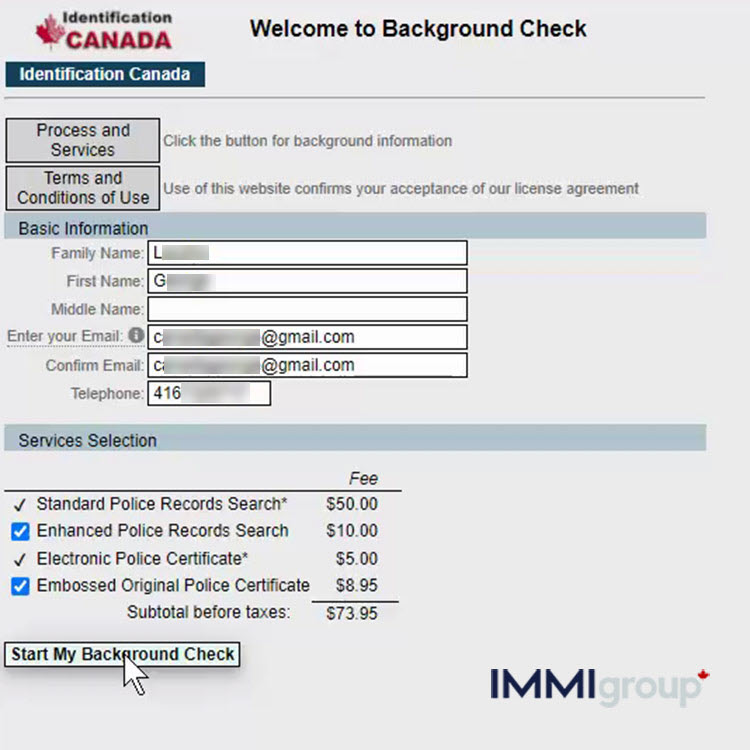Click the Services Selection section header
This screenshot has height=750, width=750.
(88, 440)
